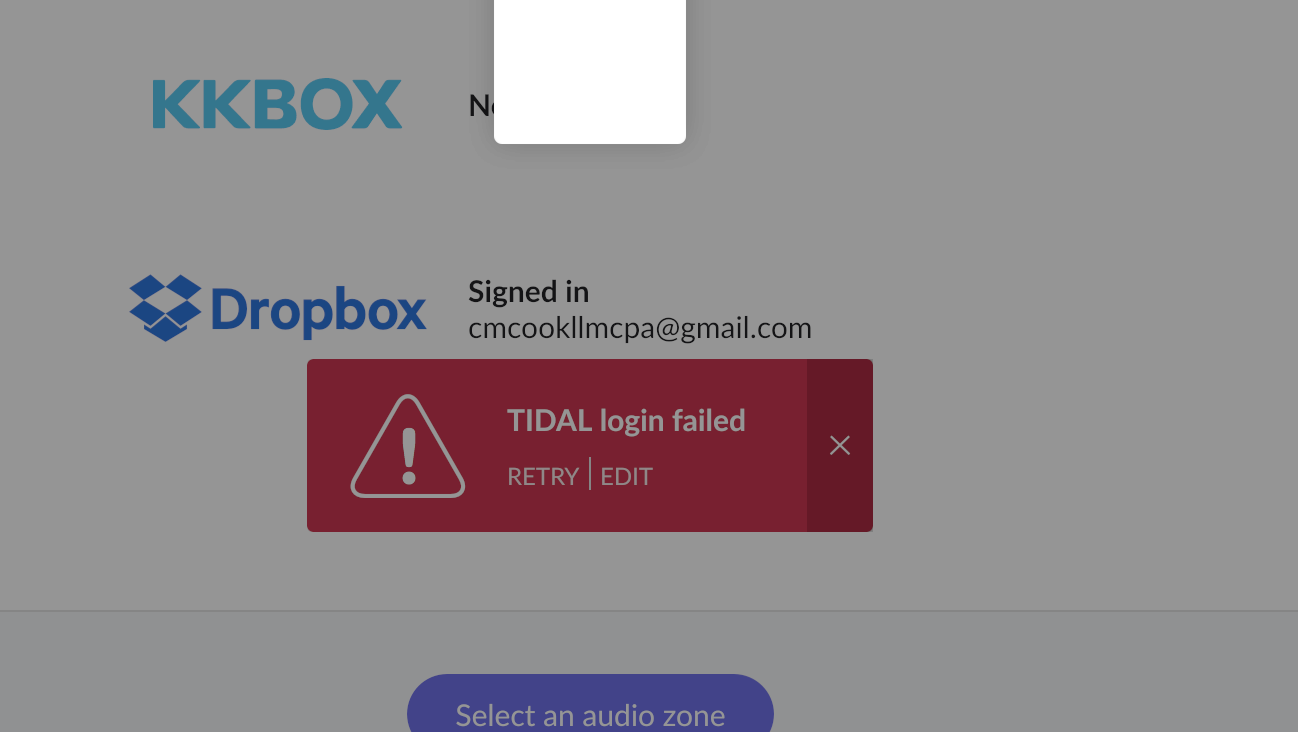The height and width of the screenshot is (732, 1298).
Task: Click the white popup panel at top
Action: (x=590, y=70)
